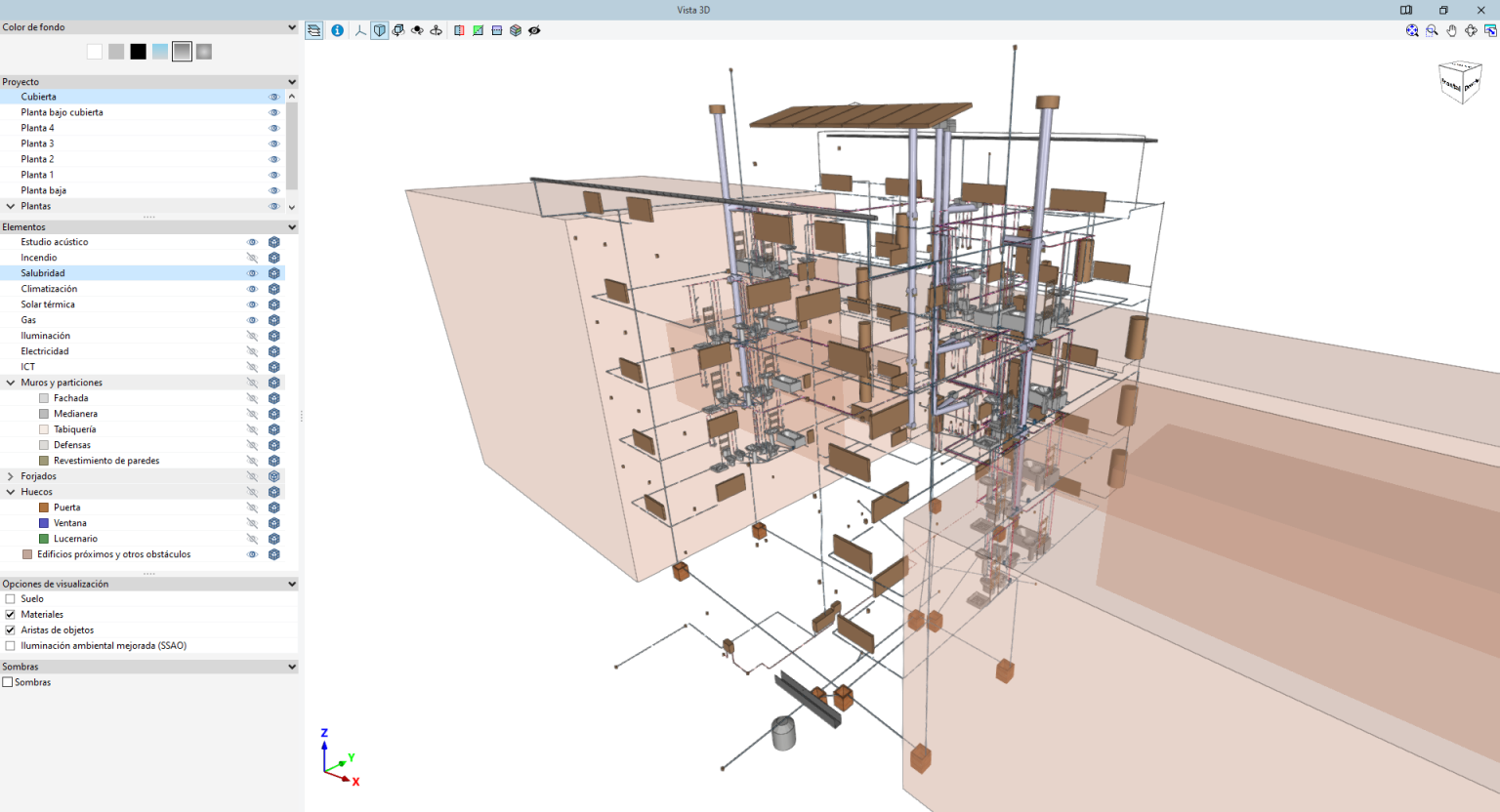Pick the black background color swatch
1500x812 pixels.
click(x=138, y=51)
